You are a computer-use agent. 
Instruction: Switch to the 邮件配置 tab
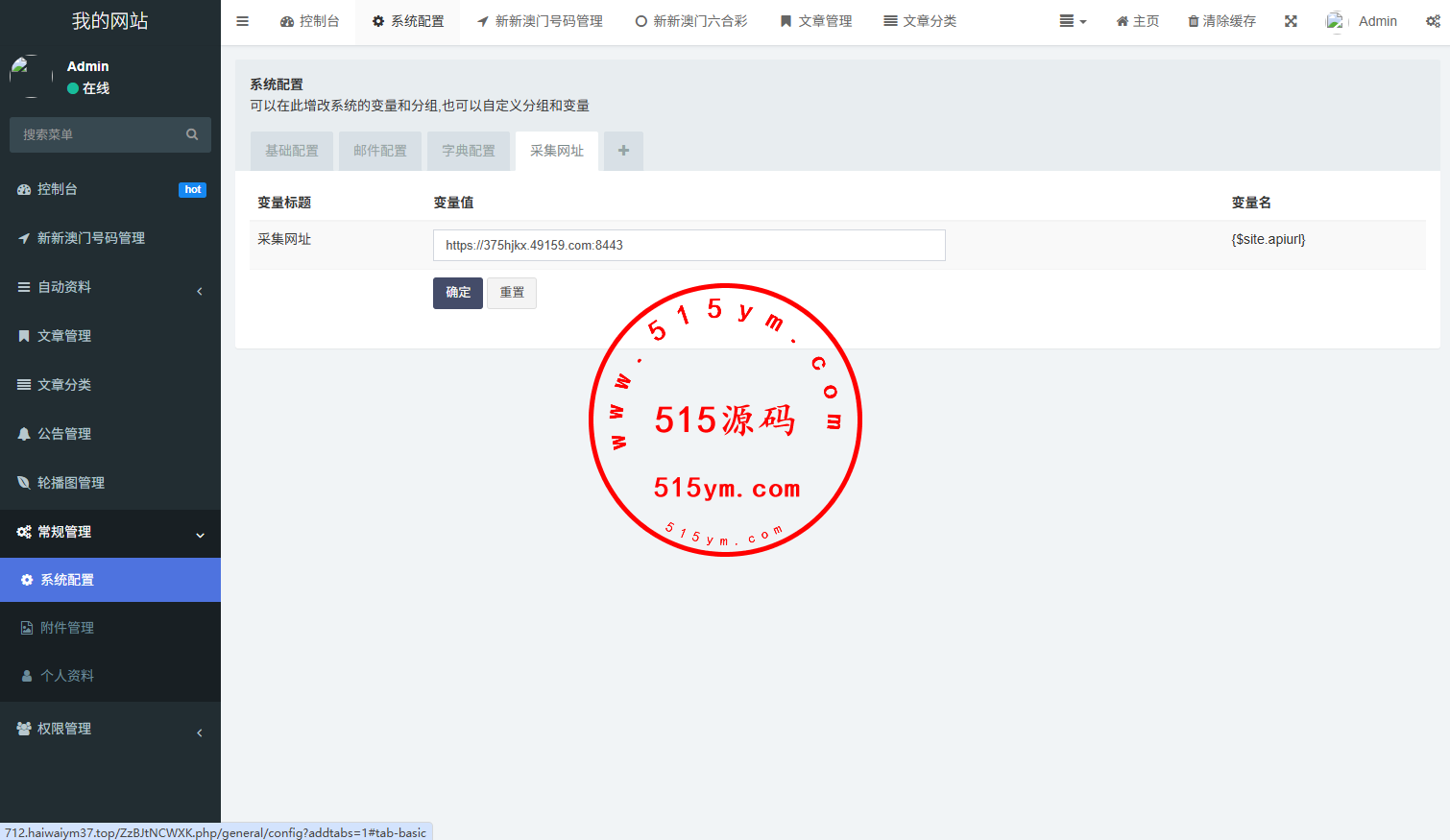[x=380, y=151]
